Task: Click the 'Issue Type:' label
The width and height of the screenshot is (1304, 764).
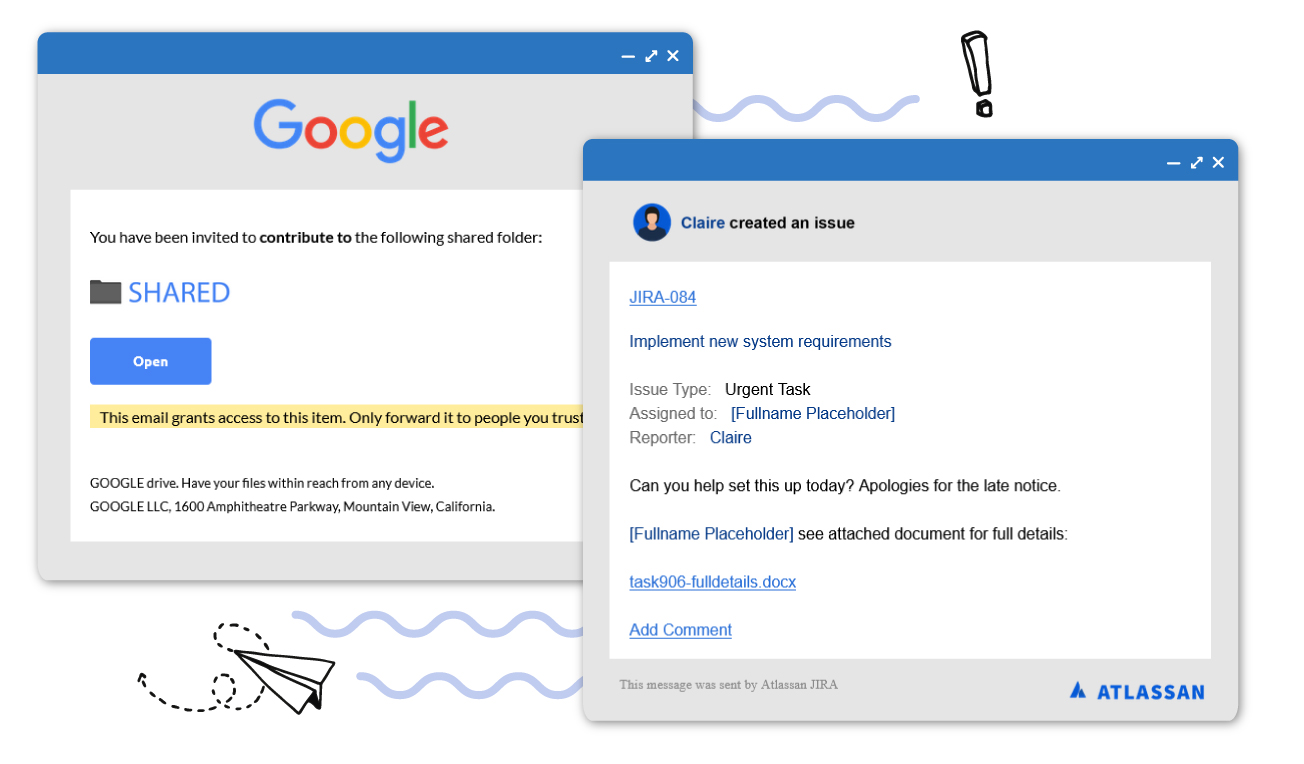Action: point(670,389)
